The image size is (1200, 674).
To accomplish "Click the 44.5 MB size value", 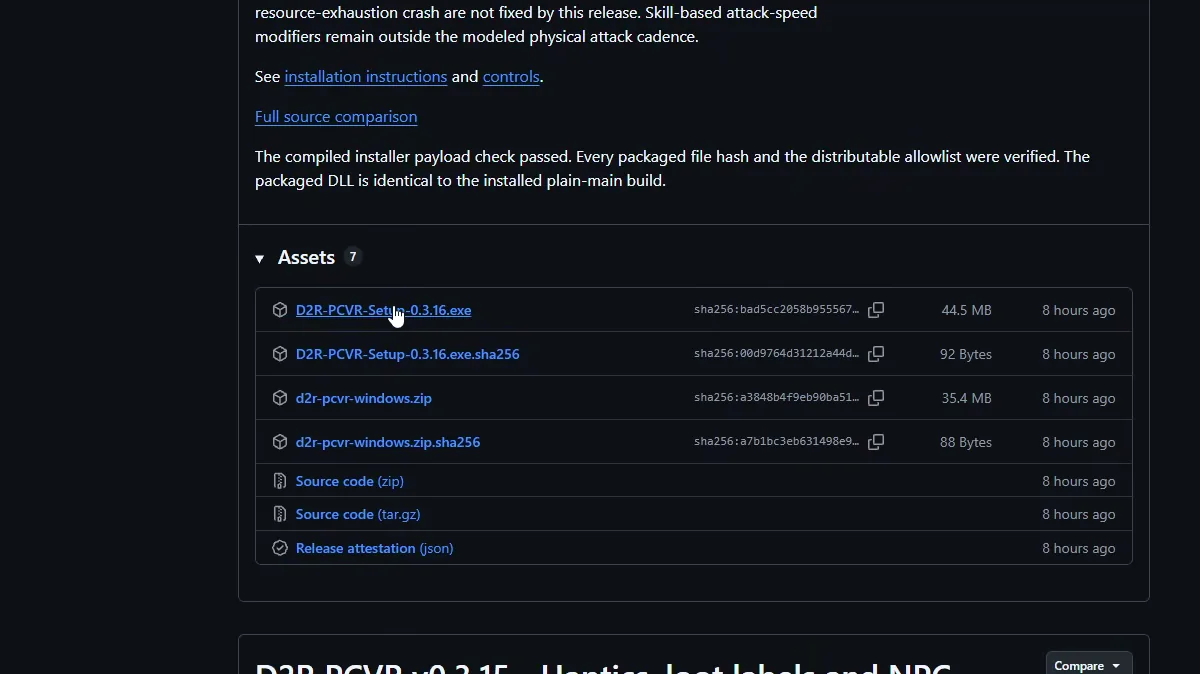I will (x=966, y=310).
